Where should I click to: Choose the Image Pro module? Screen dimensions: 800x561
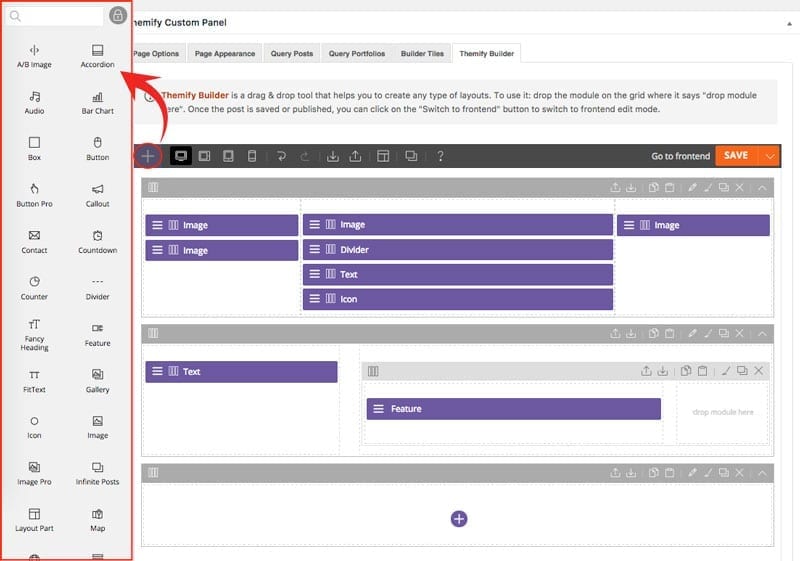[x=34, y=474]
